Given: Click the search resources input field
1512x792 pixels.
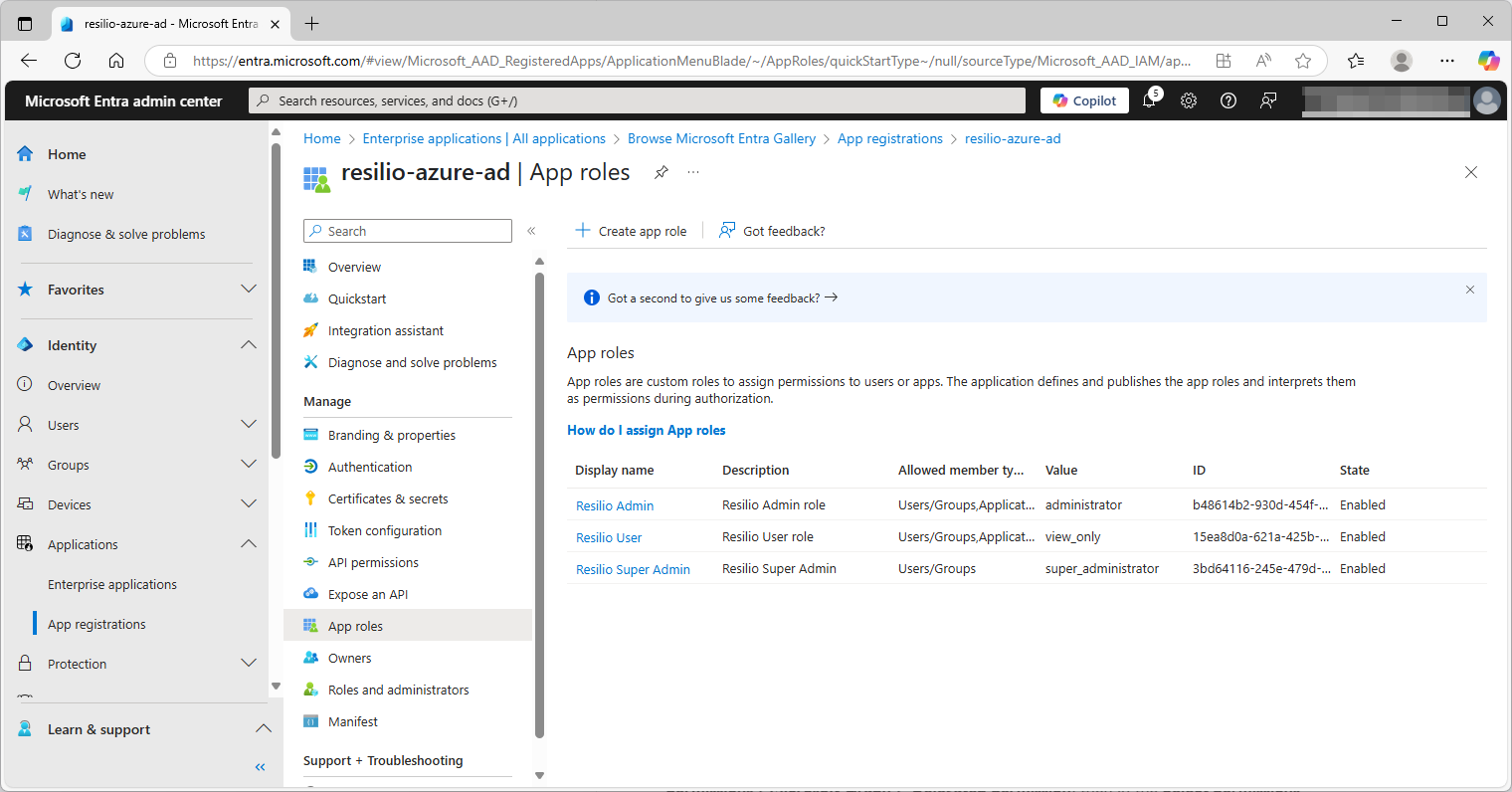Looking at the screenshot, I should tap(637, 99).
